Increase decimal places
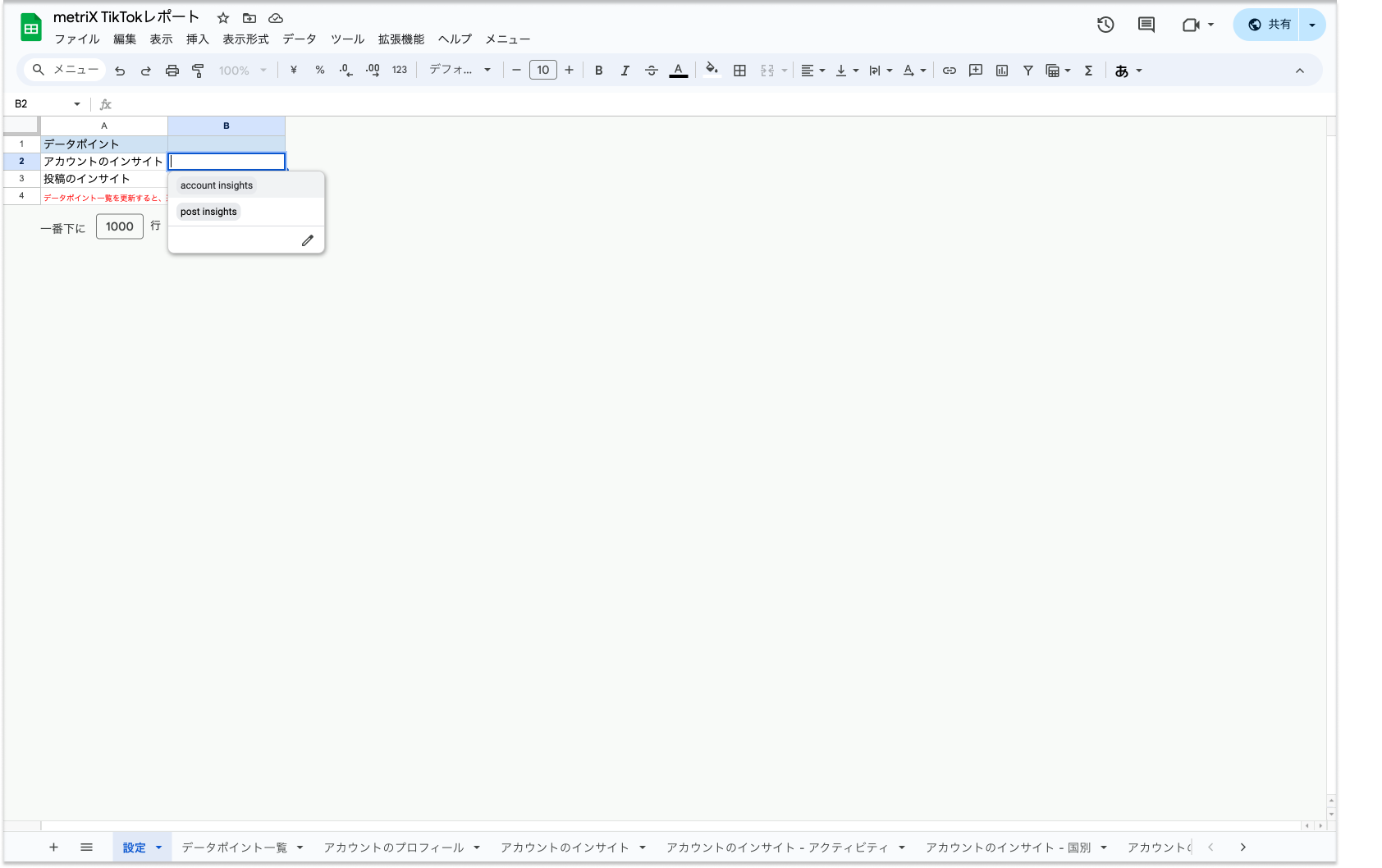Screen dimensions: 1382x868 373,71
